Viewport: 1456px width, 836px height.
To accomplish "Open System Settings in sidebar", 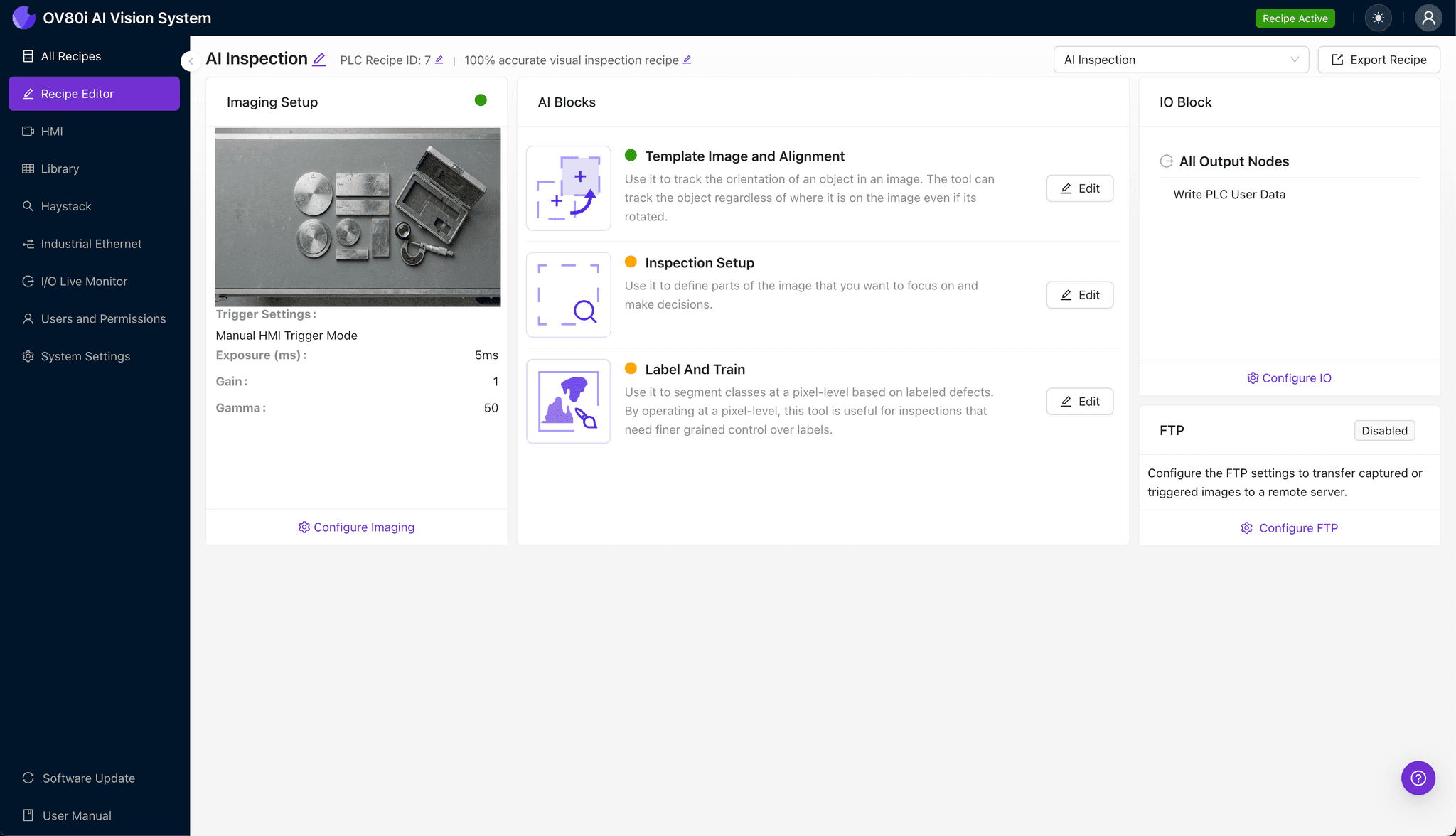I will 94,356.
